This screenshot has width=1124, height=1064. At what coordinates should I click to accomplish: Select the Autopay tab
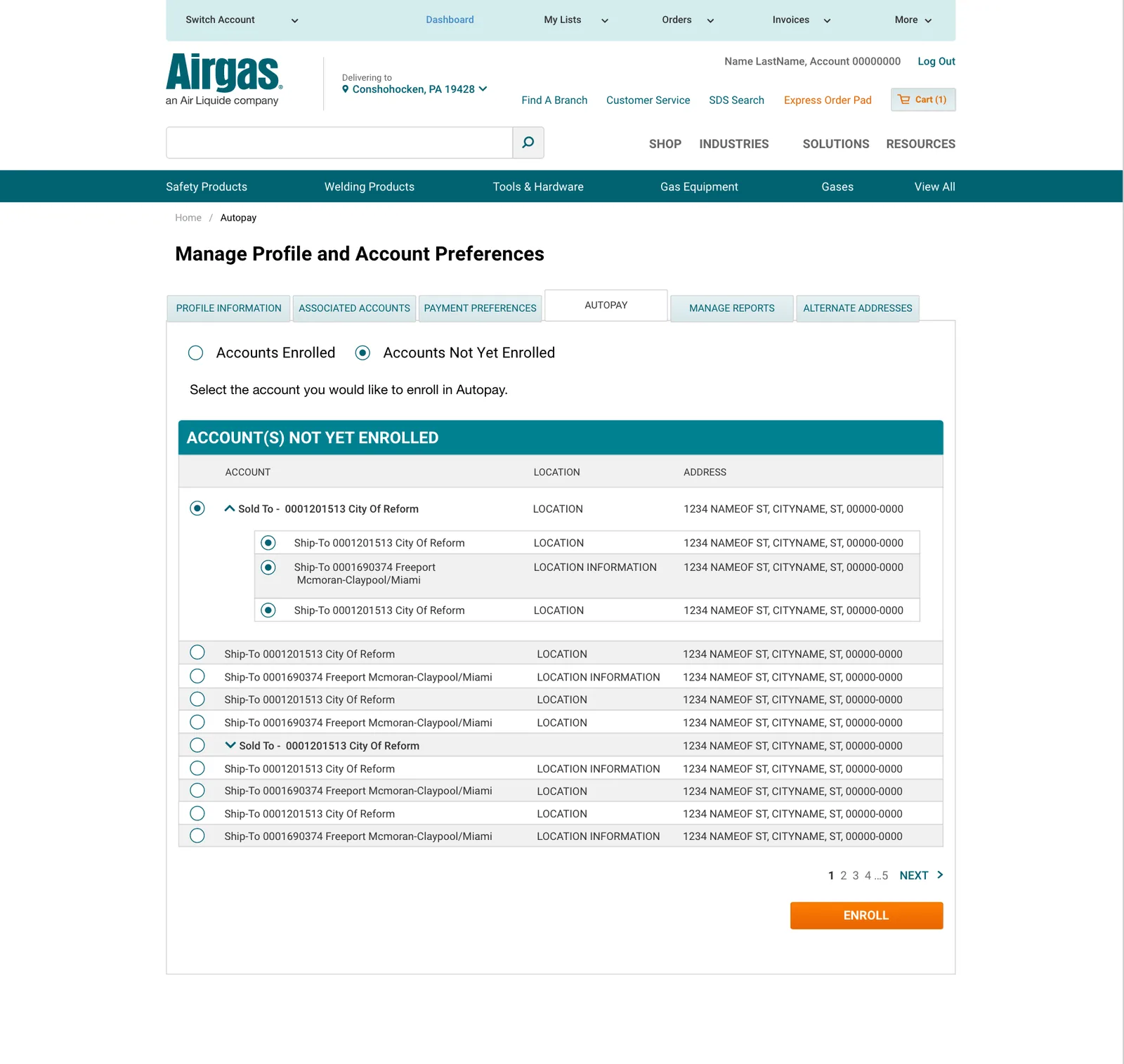click(606, 305)
